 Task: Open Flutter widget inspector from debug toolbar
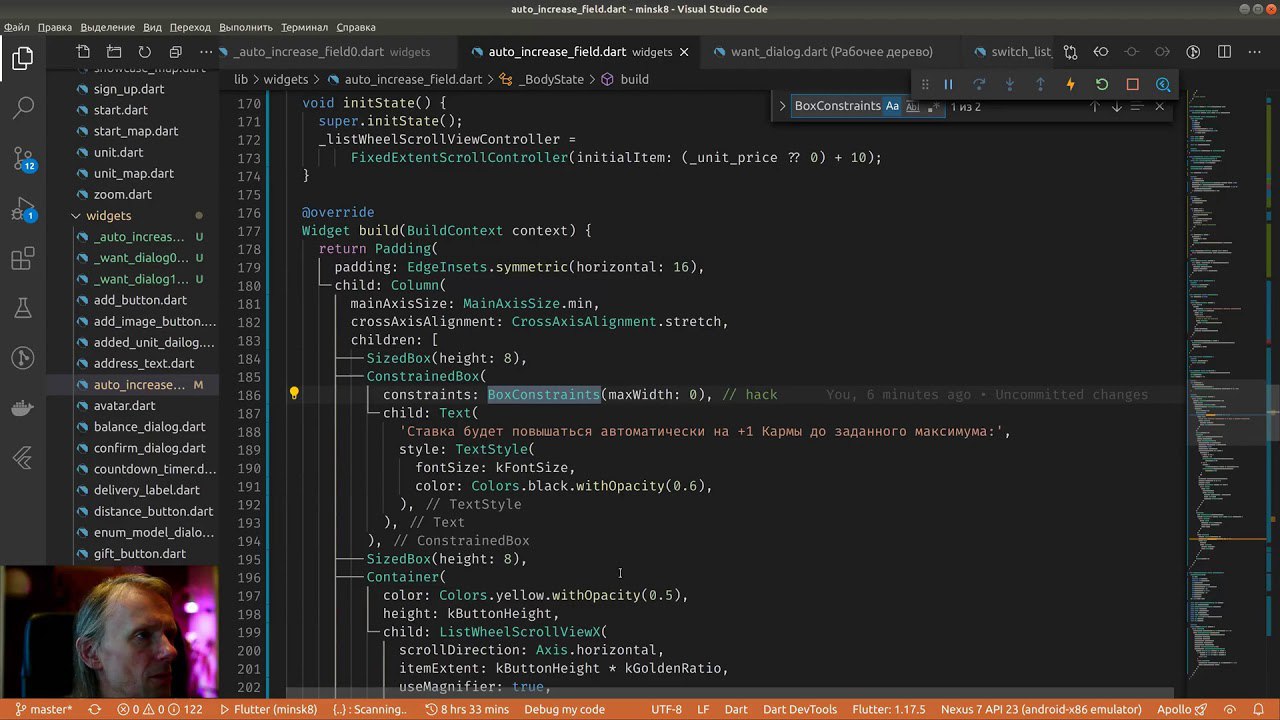point(1163,85)
